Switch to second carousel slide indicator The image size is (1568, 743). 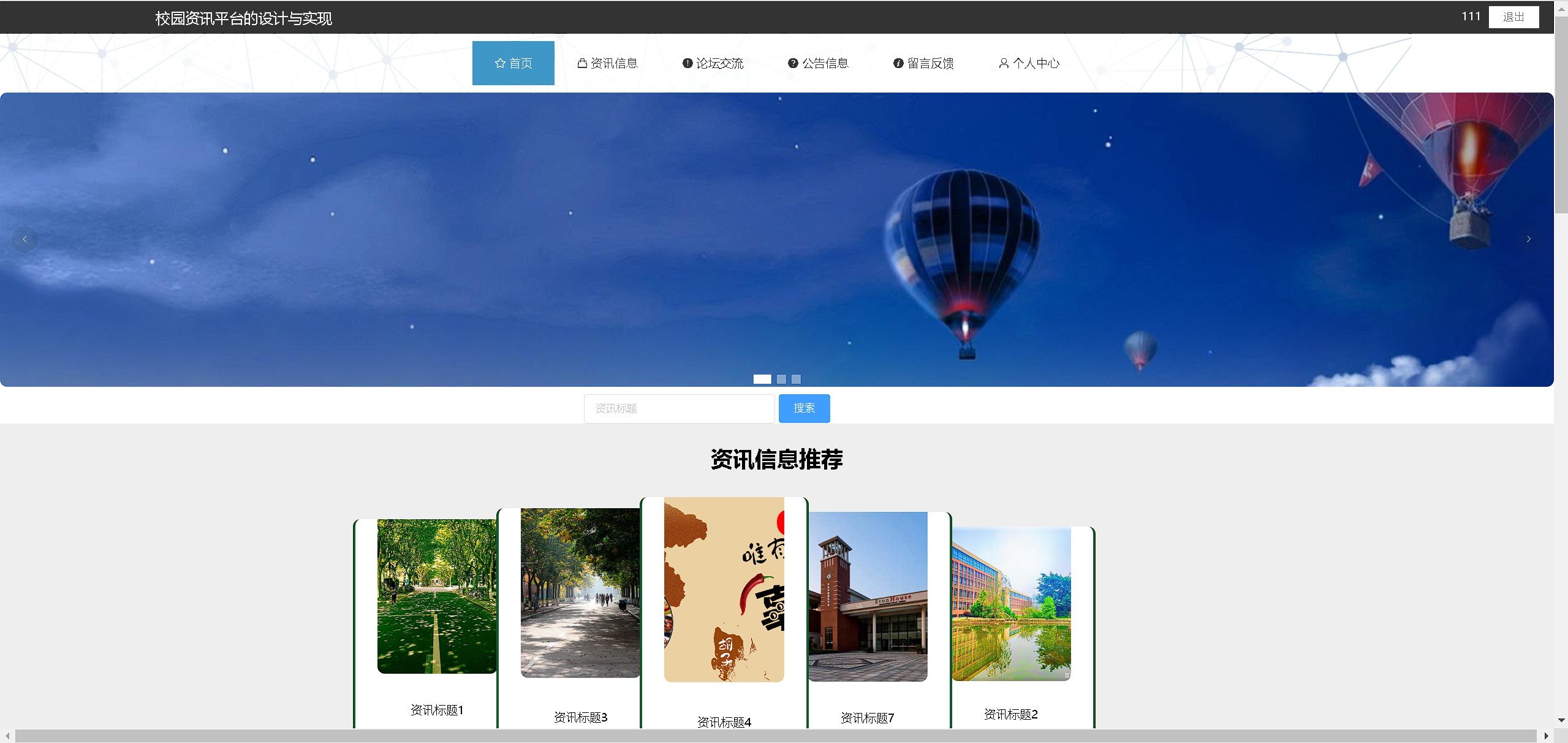point(781,379)
